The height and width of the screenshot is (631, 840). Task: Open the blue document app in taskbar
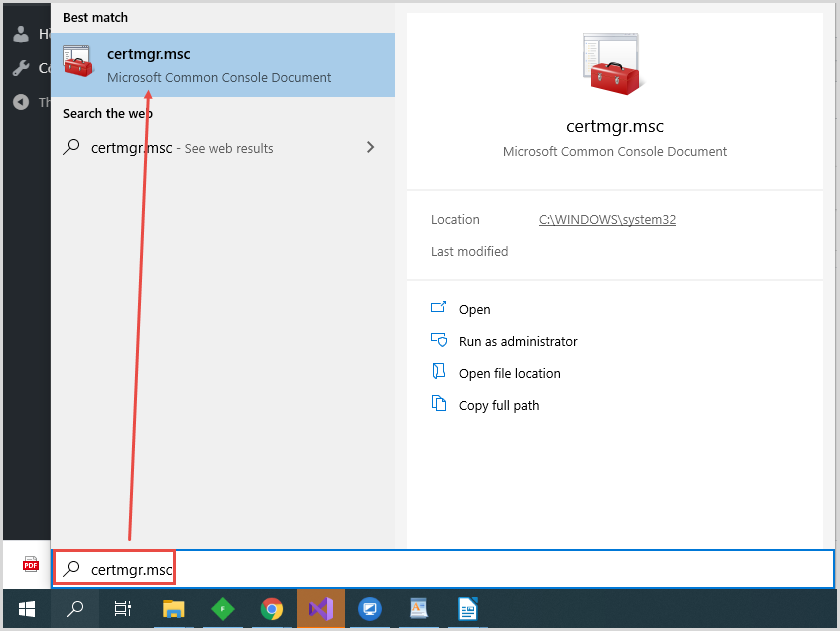click(x=468, y=609)
